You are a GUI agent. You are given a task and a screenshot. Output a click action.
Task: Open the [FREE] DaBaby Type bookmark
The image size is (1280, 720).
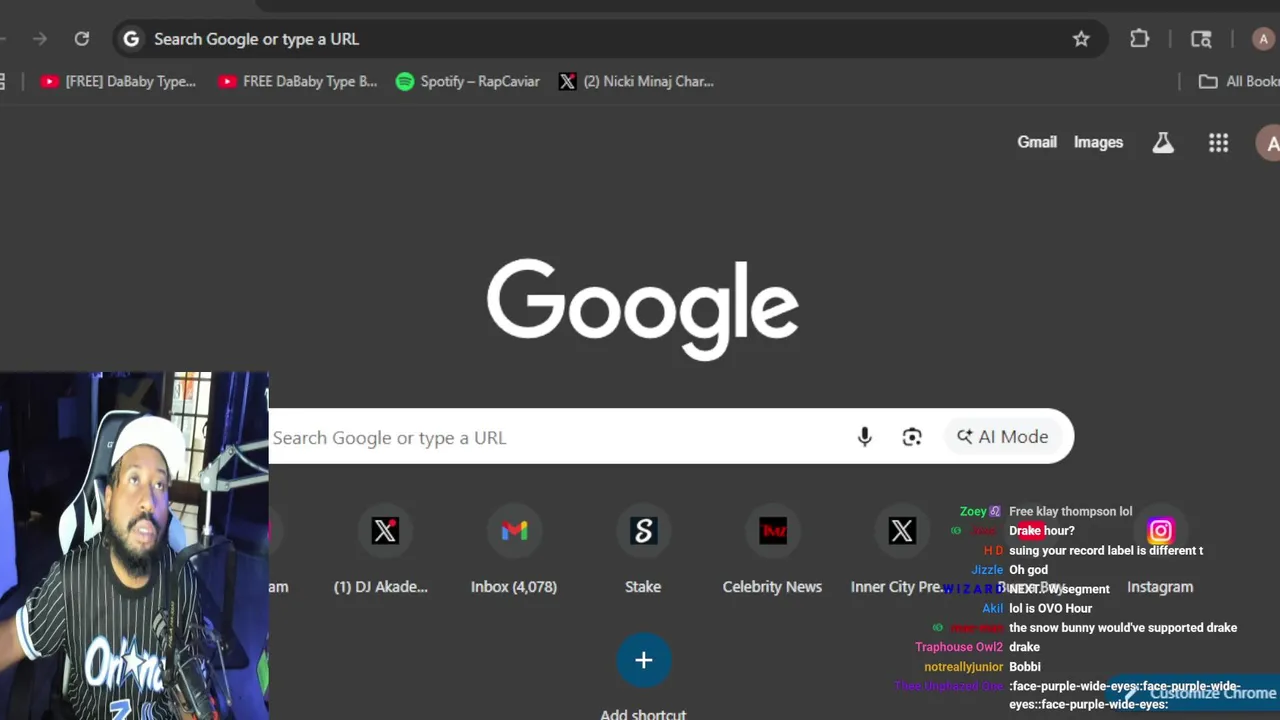[118, 82]
